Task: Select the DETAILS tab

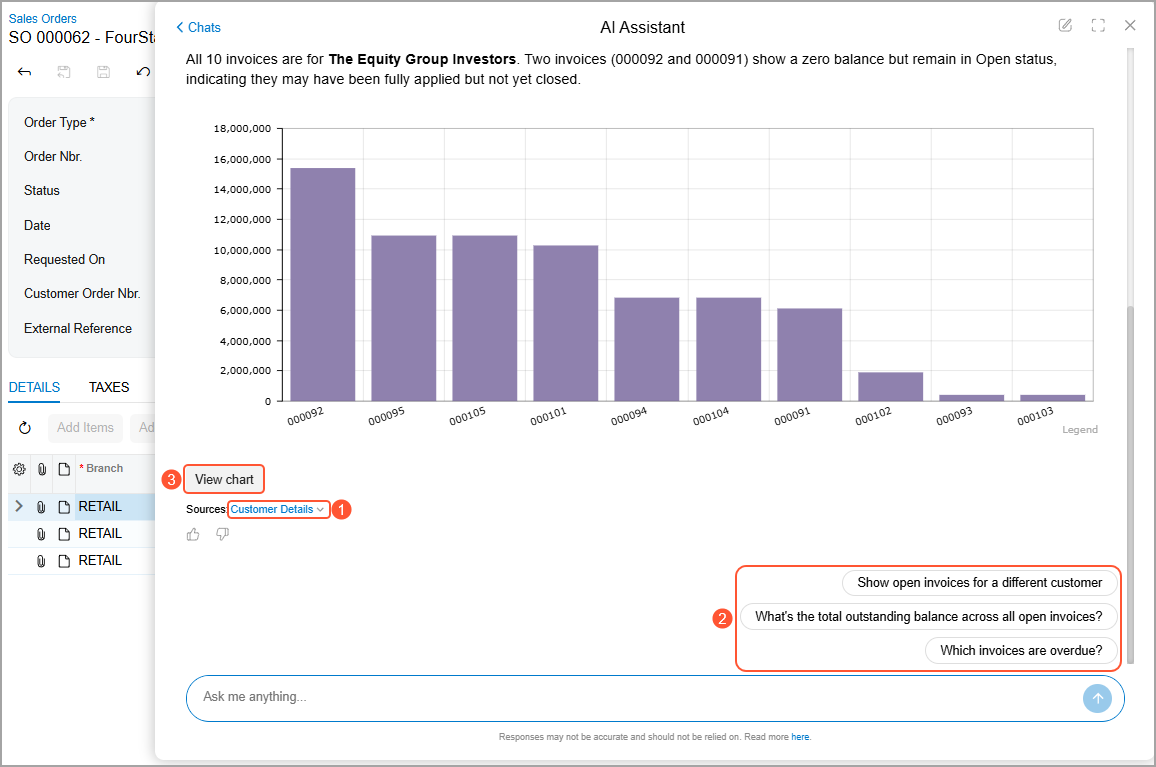Action: [x=35, y=387]
